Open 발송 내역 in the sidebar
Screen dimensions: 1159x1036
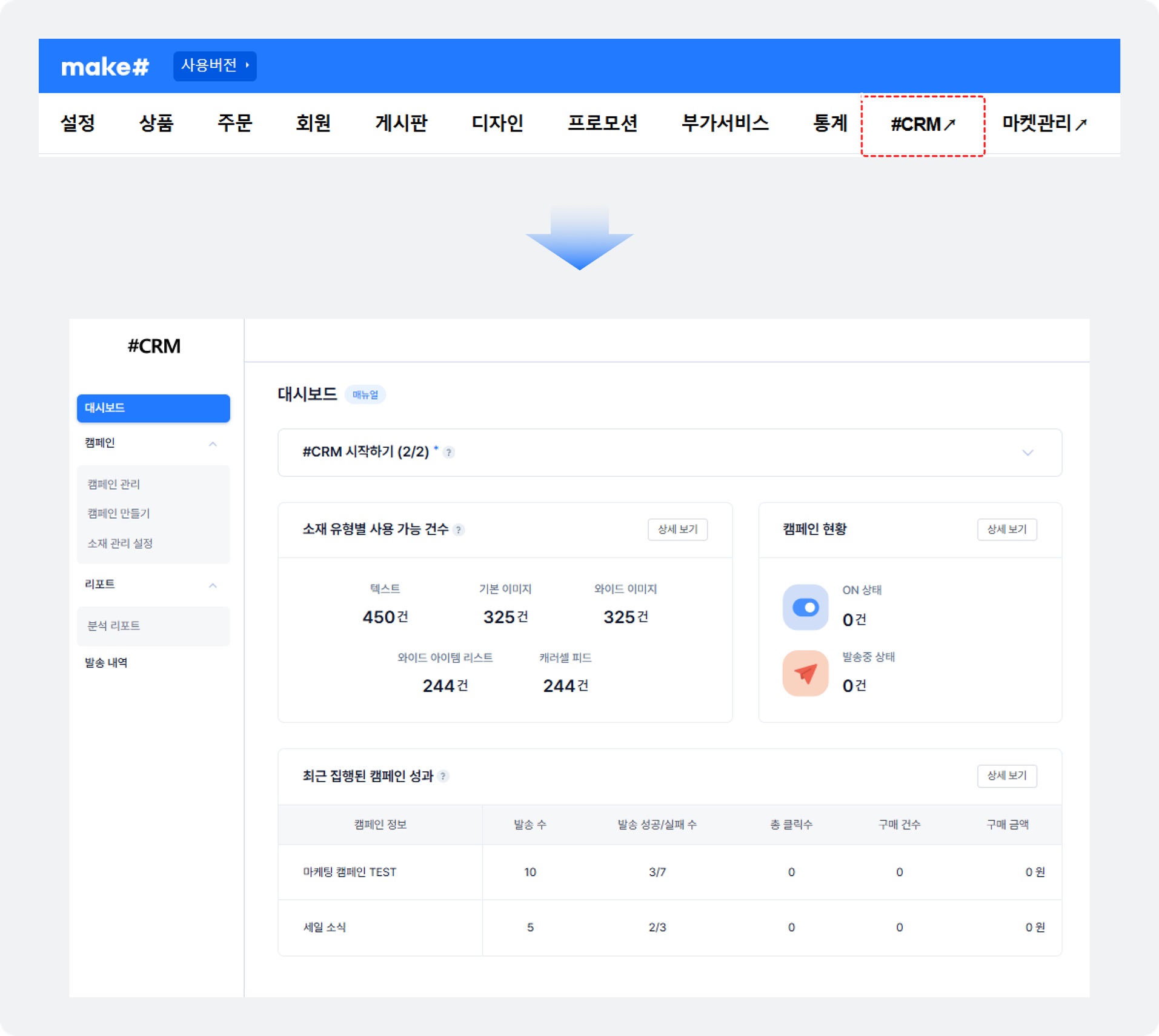click(x=106, y=663)
